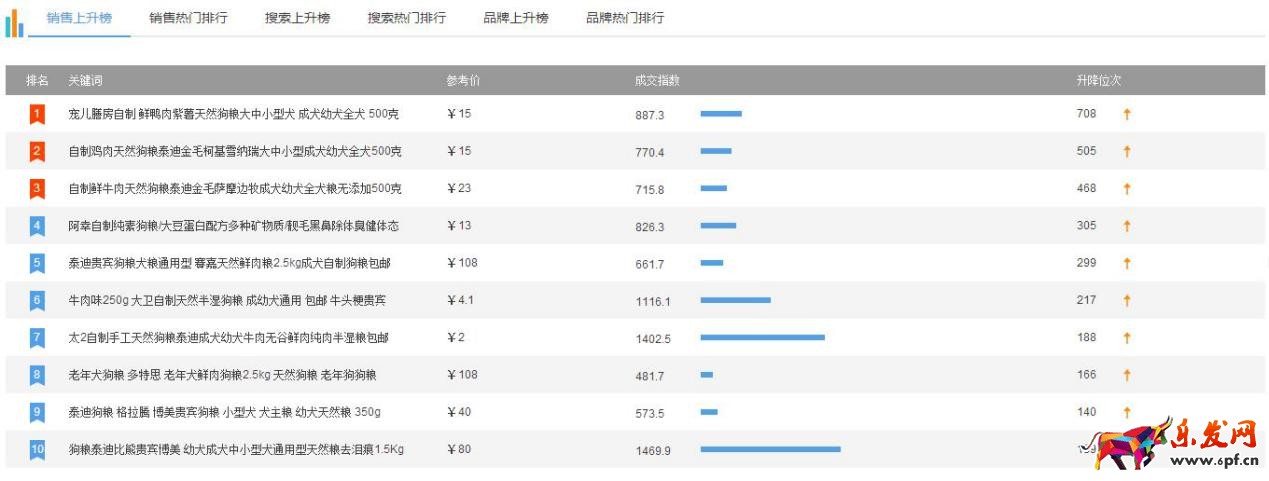Screen dimensions: 1269x481
Task: Click keyword link starting with 老年犬狗粮 多特思
Action: tap(222, 375)
